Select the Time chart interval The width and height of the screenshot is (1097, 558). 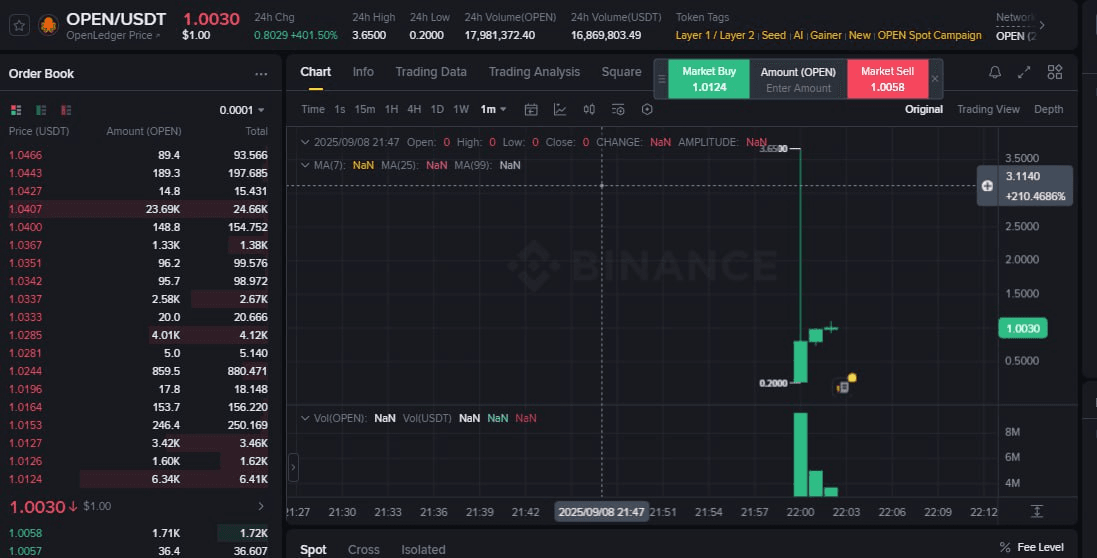[313, 109]
